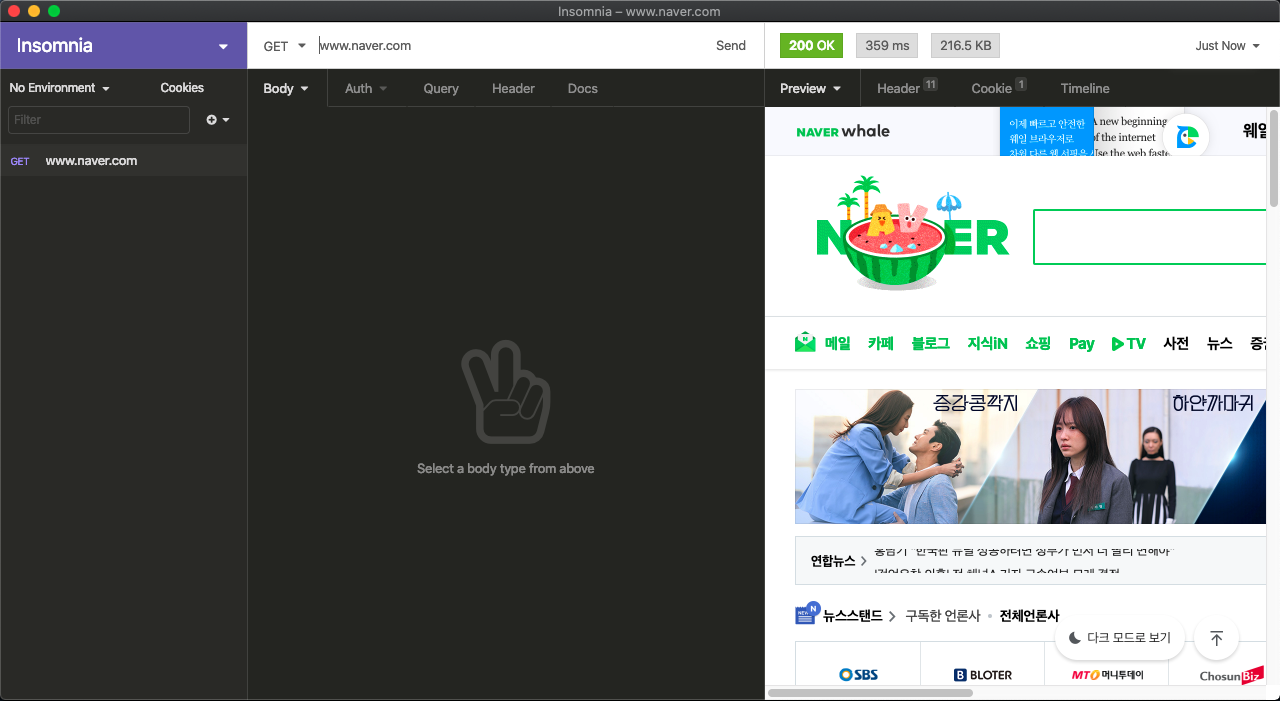Click the 200 OK status badge
The height and width of the screenshot is (701, 1280).
811,46
